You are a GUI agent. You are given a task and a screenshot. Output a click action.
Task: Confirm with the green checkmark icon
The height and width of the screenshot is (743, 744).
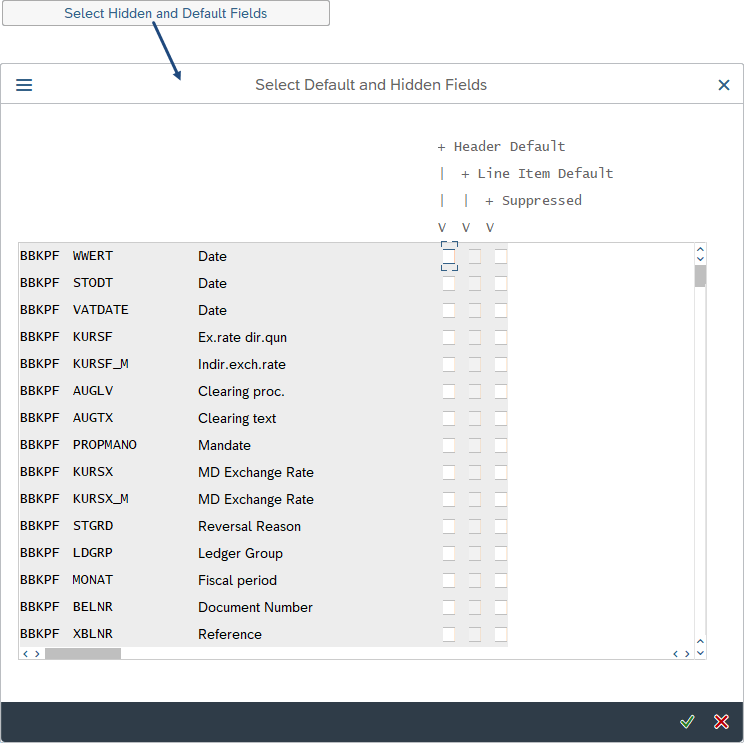click(687, 722)
